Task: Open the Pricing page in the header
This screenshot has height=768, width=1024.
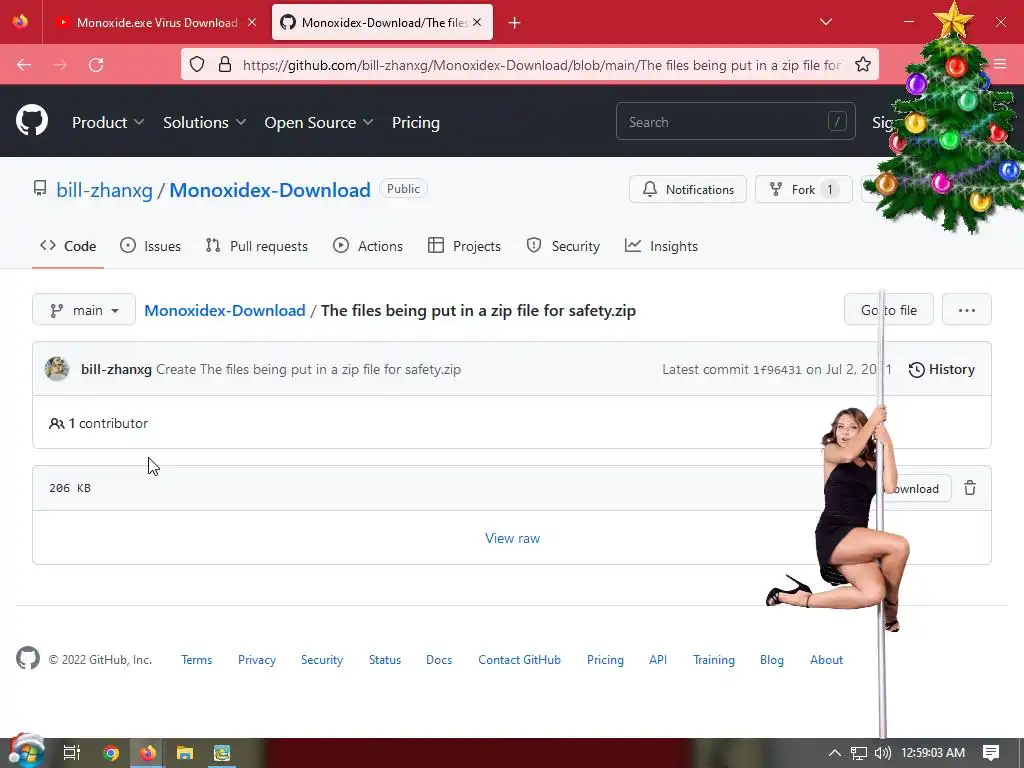Action: tap(415, 122)
